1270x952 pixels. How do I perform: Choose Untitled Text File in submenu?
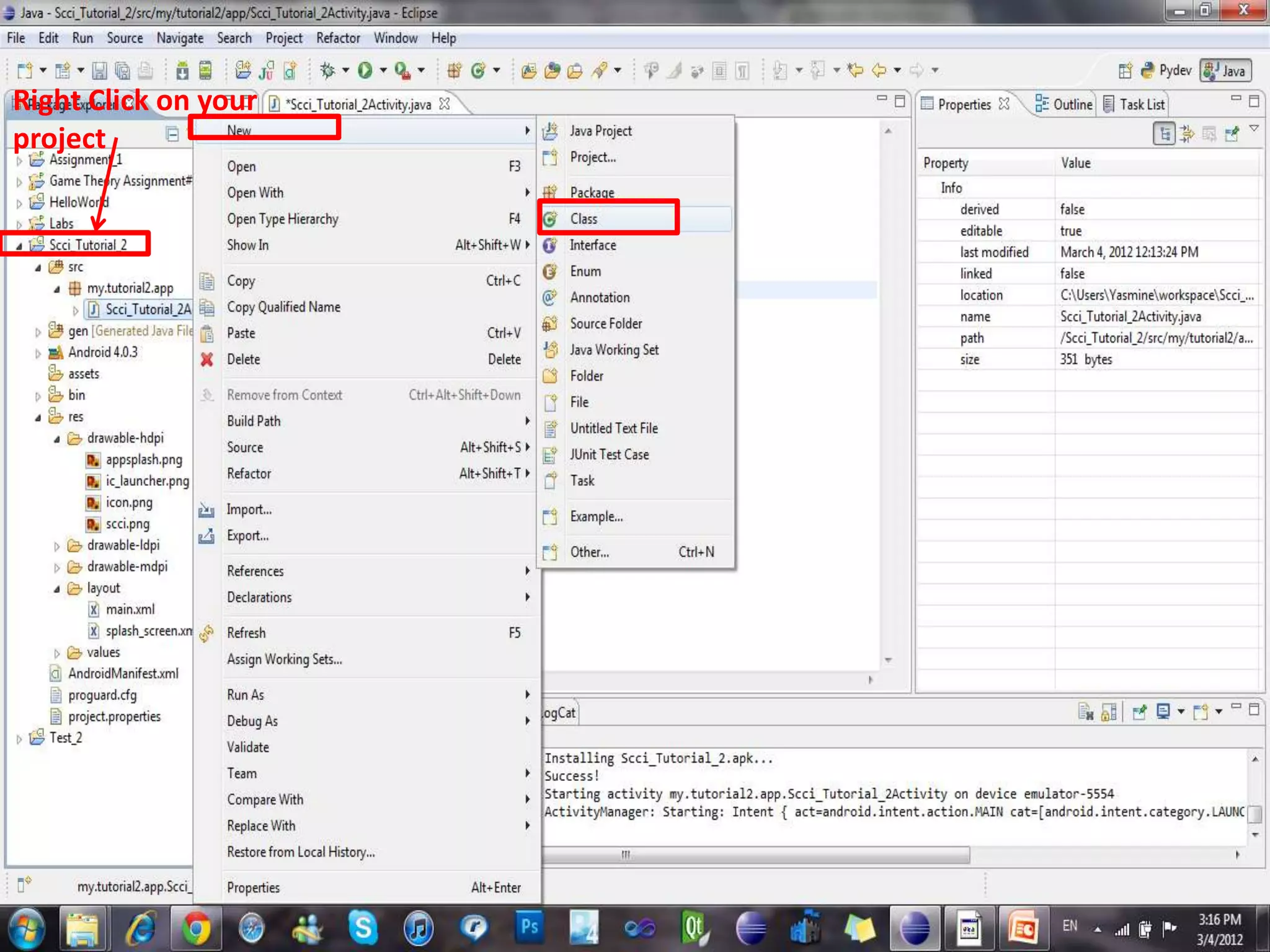click(636, 428)
